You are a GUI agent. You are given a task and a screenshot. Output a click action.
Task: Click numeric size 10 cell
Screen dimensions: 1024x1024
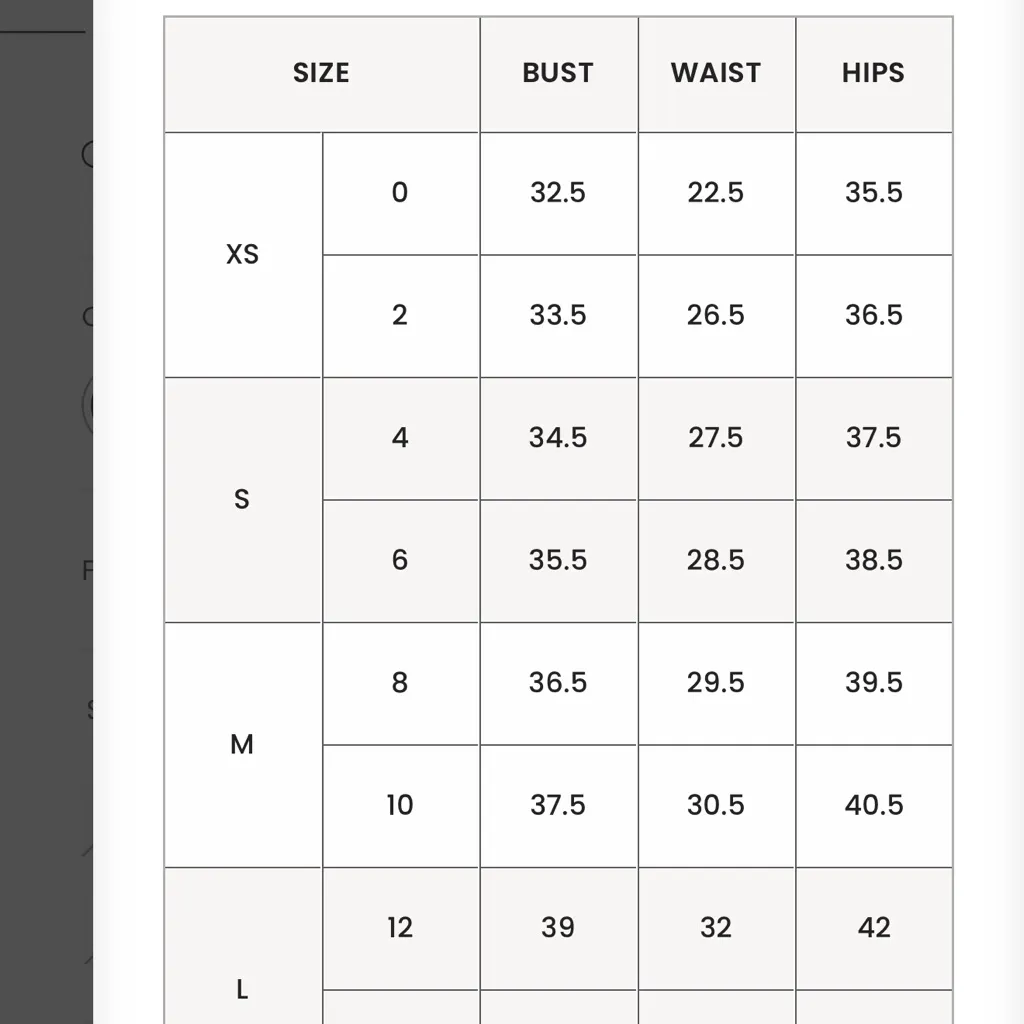[400, 805]
